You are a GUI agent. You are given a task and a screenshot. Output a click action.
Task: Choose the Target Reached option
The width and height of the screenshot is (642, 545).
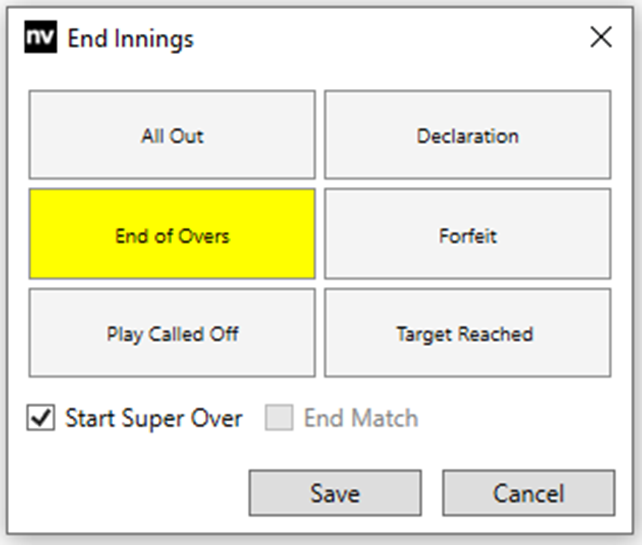click(467, 334)
